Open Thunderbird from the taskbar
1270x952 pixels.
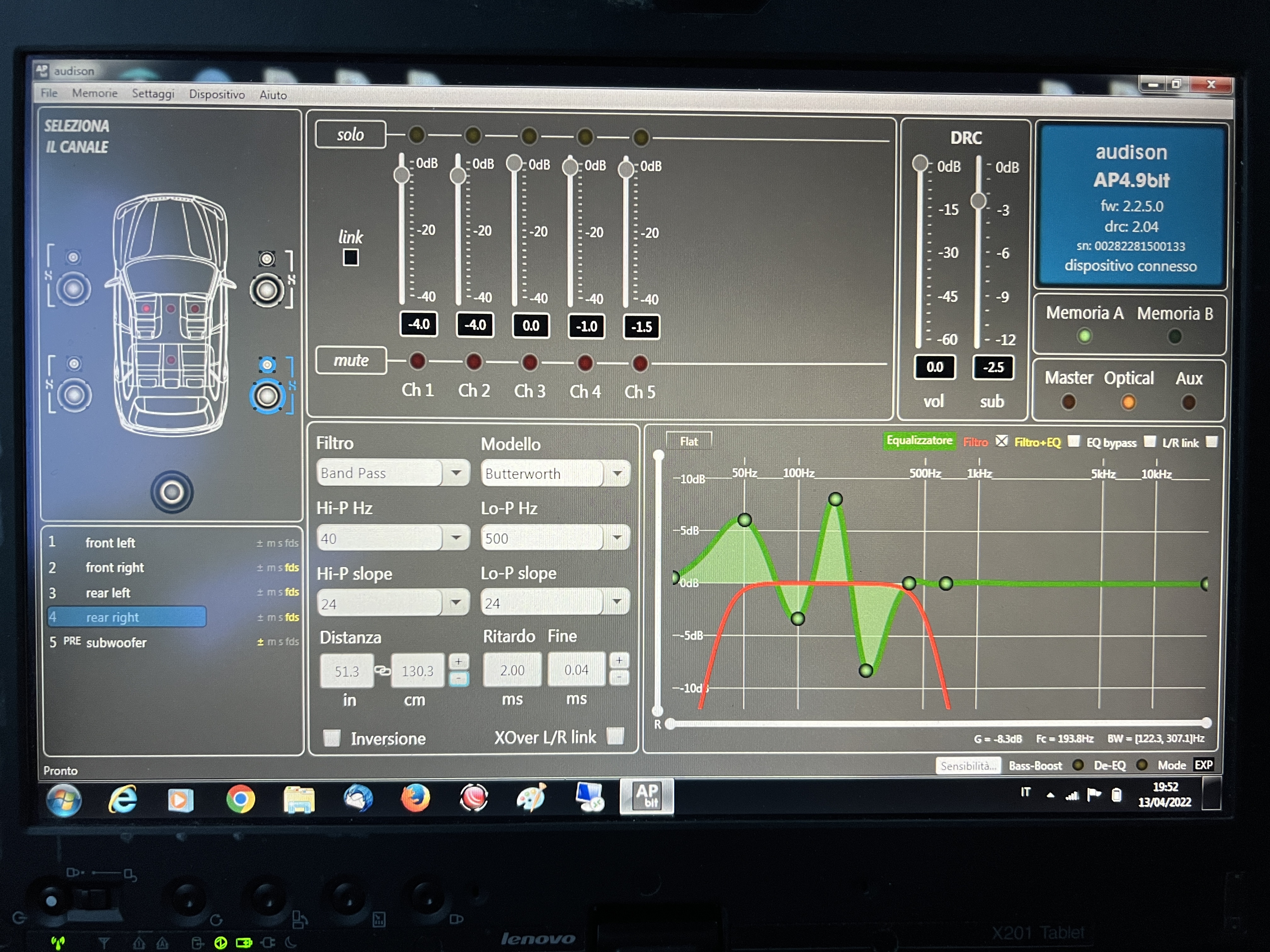click(x=358, y=798)
